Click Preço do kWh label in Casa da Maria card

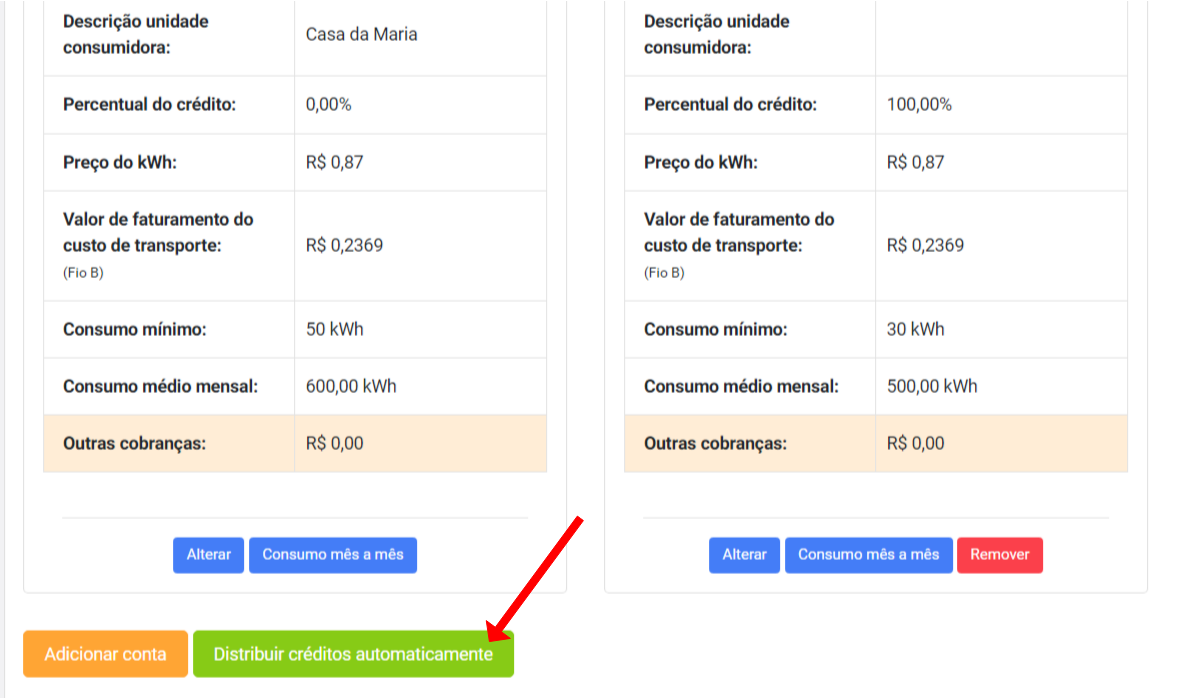120,162
